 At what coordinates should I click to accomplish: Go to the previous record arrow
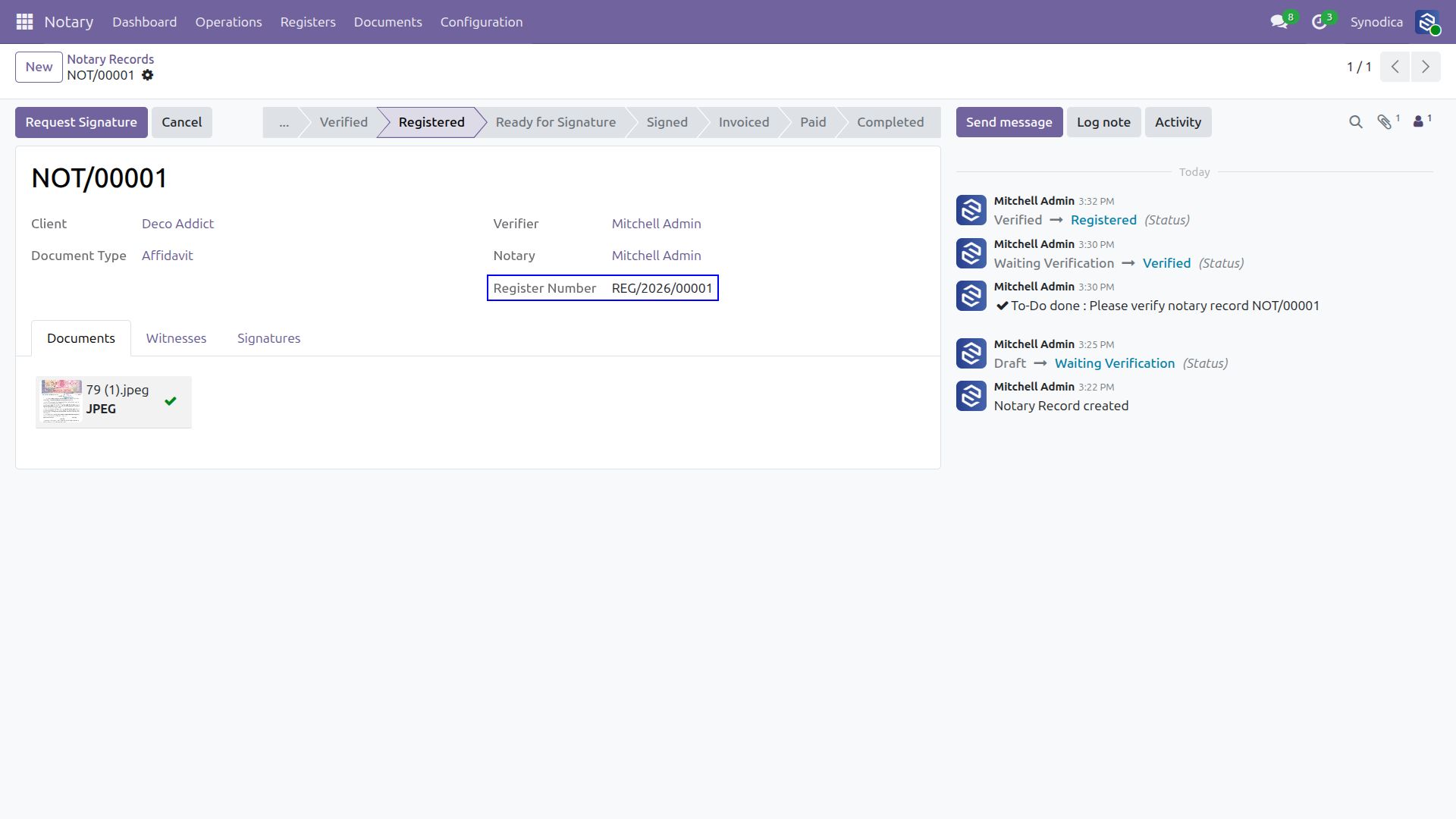1395,67
